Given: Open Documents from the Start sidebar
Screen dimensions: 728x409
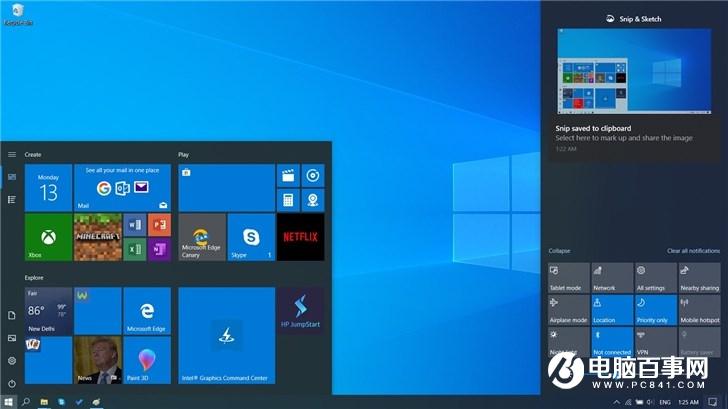Looking at the screenshot, I should click(x=12, y=315).
